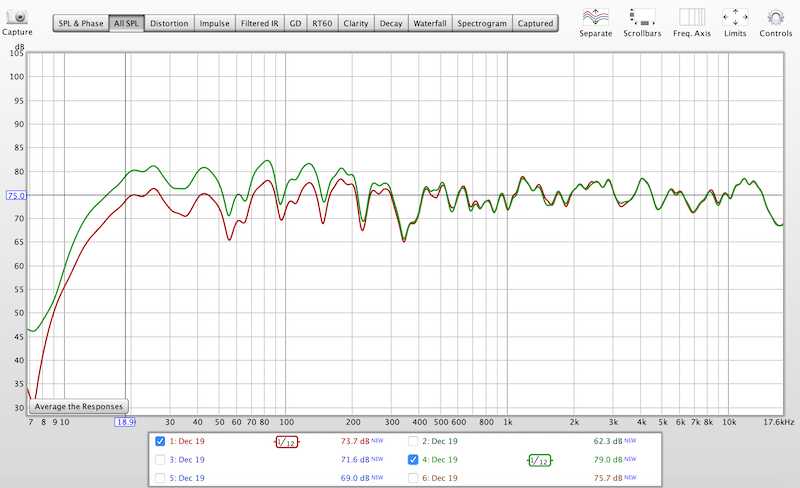Viewport: 800px width, 488px height.
Task: Open the RT60 tab
Action: point(322,23)
